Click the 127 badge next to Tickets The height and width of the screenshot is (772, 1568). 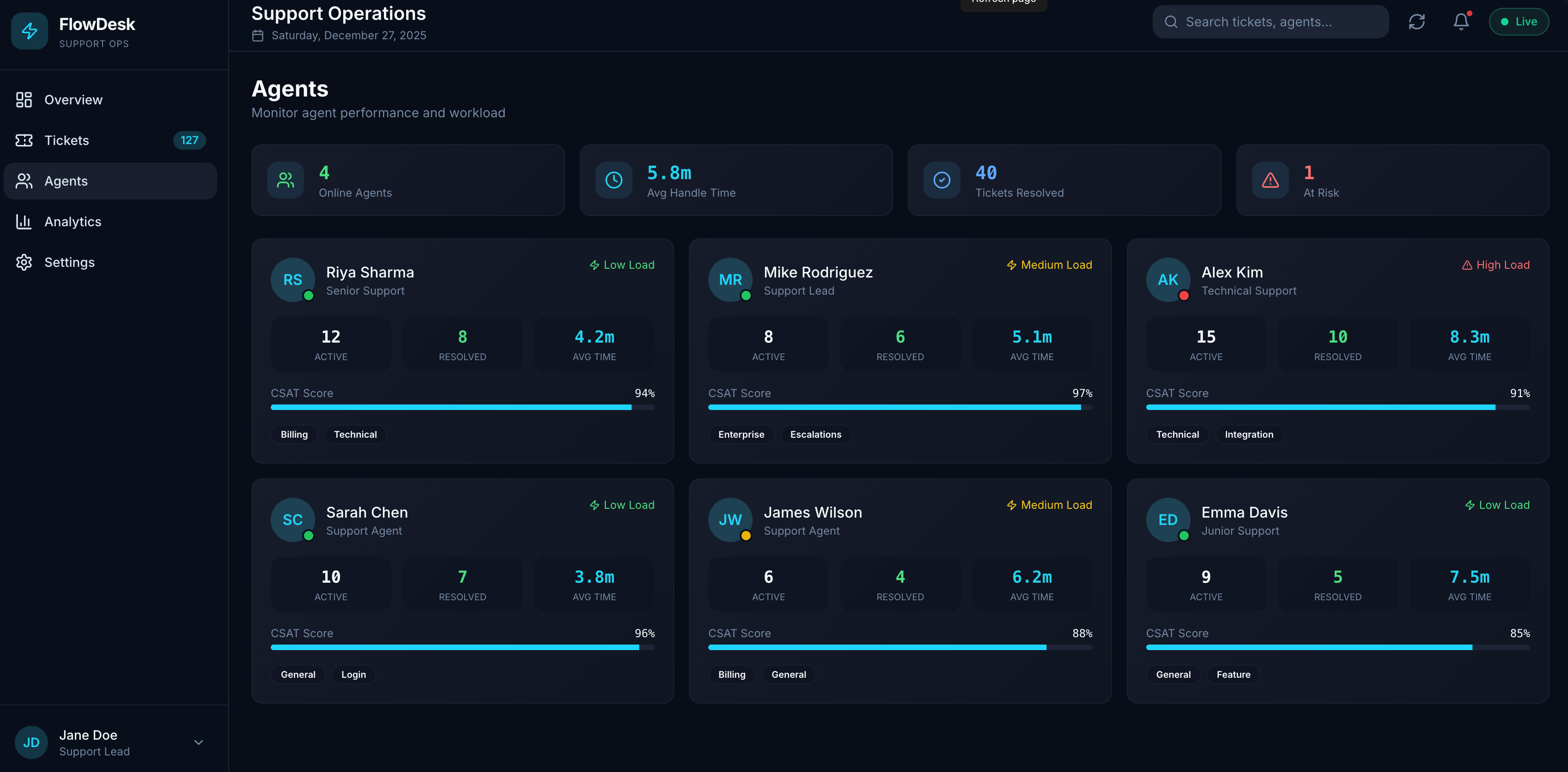tap(189, 140)
